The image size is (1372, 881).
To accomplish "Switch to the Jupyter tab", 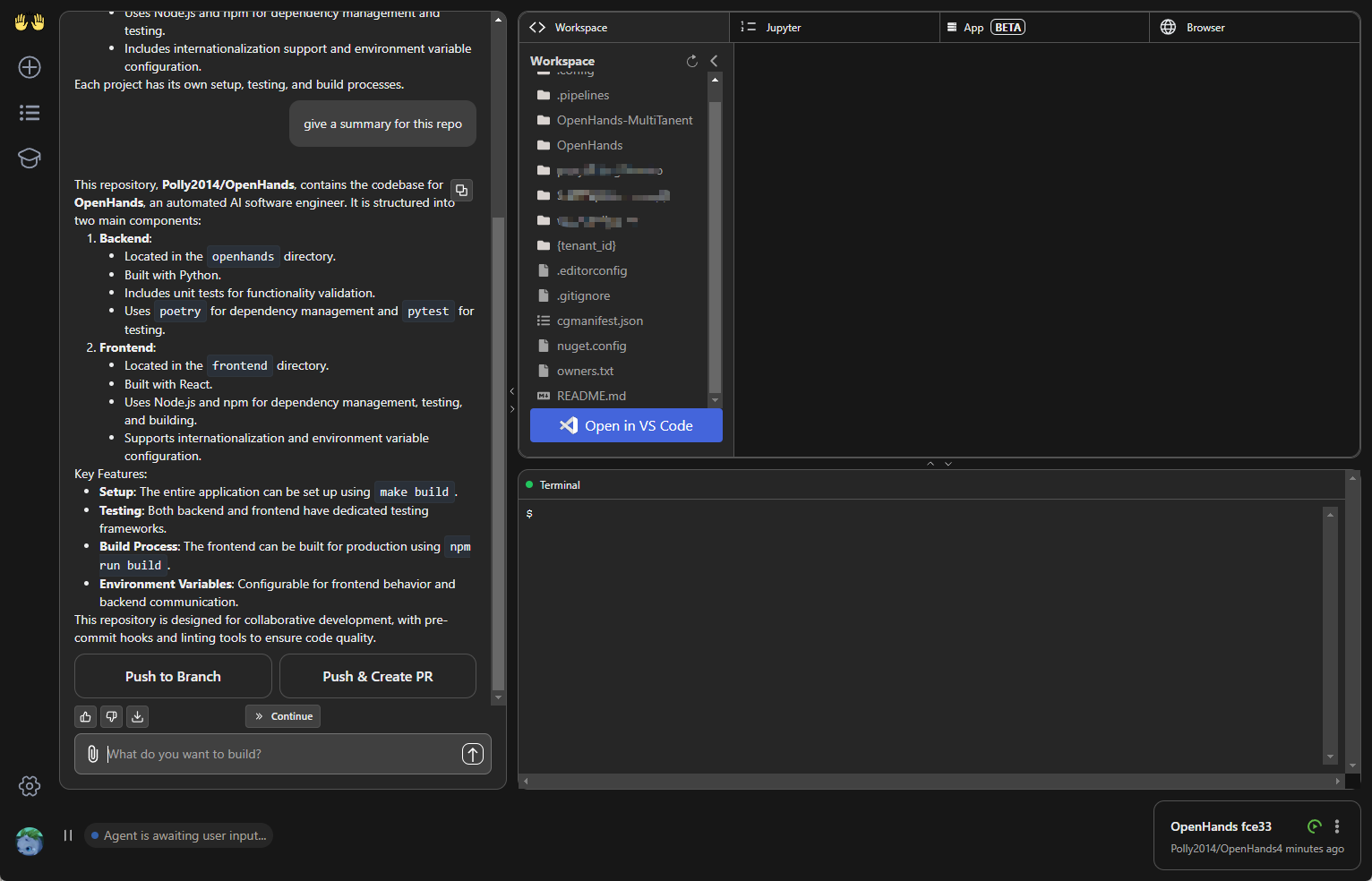I will (835, 28).
